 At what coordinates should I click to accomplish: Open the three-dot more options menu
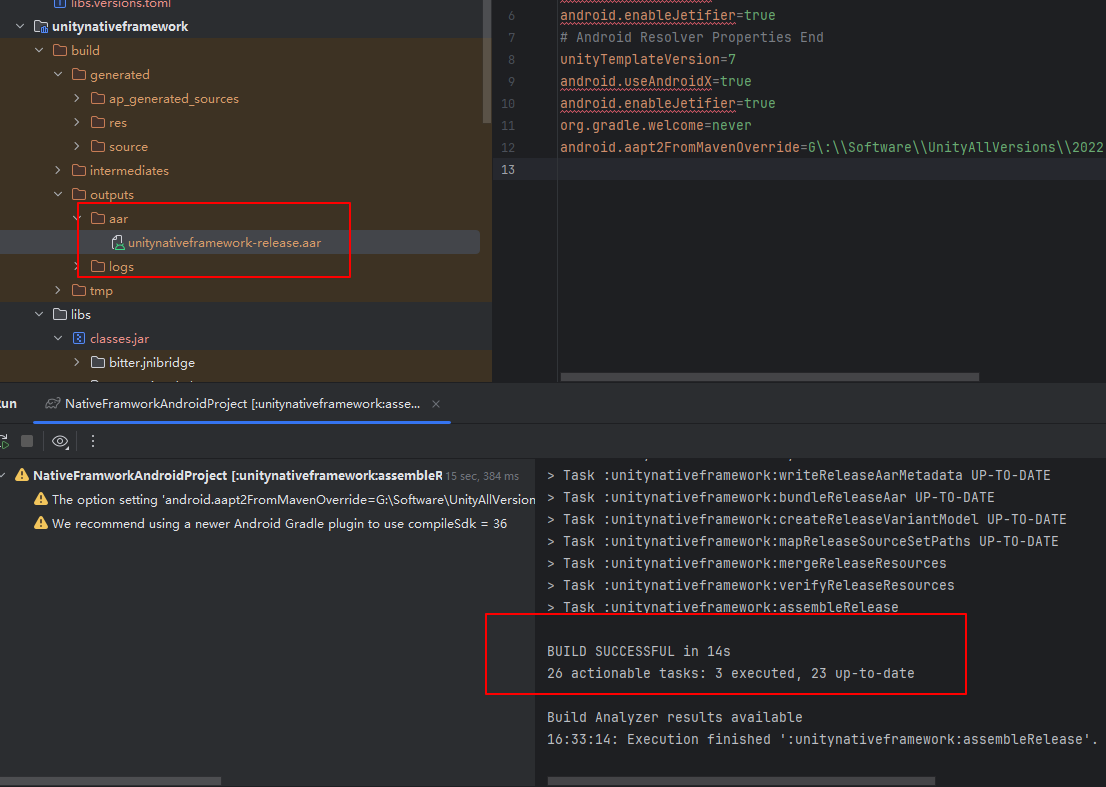(92, 441)
